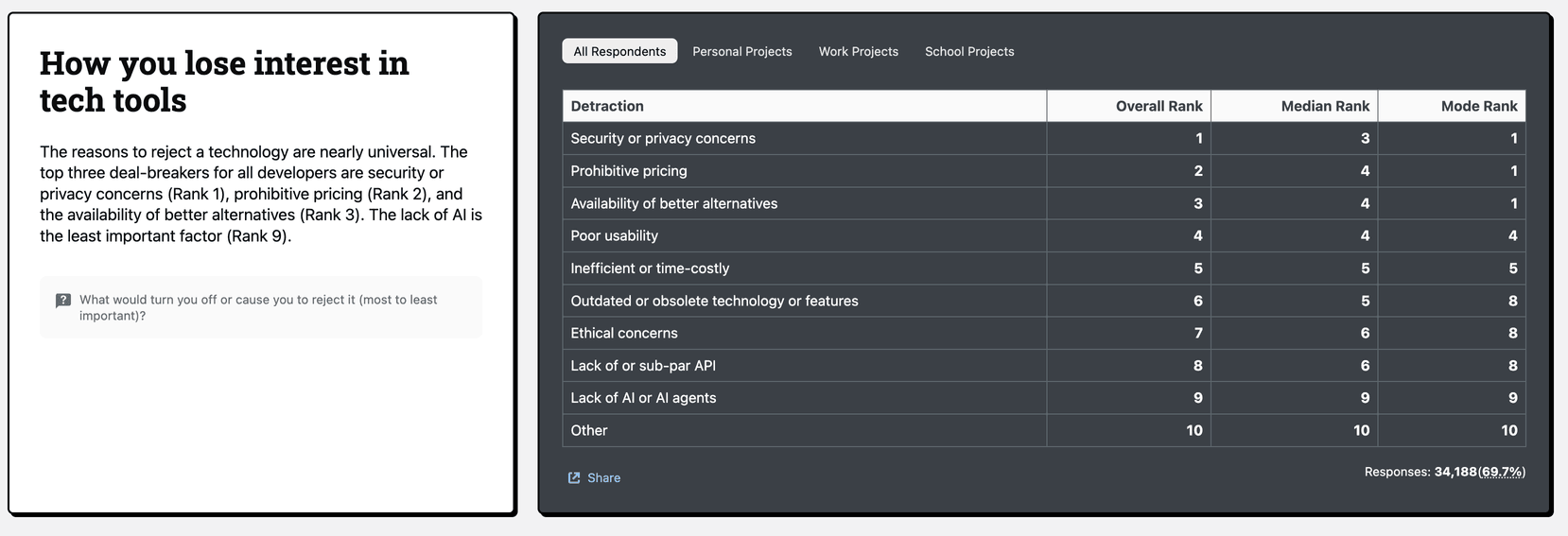Image resolution: width=1568 pixels, height=536 pixels.
Task: Click the Poor usability row label
Action: [x=615, y=235]
